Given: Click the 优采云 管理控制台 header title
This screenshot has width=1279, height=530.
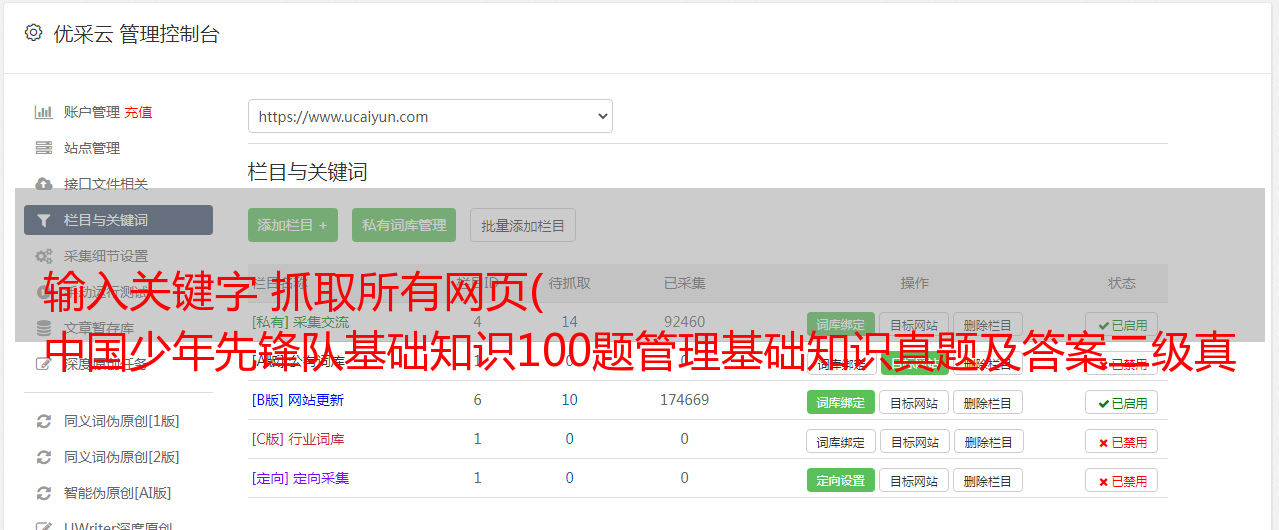Looking at the screenshot, I should pos(136,34).
